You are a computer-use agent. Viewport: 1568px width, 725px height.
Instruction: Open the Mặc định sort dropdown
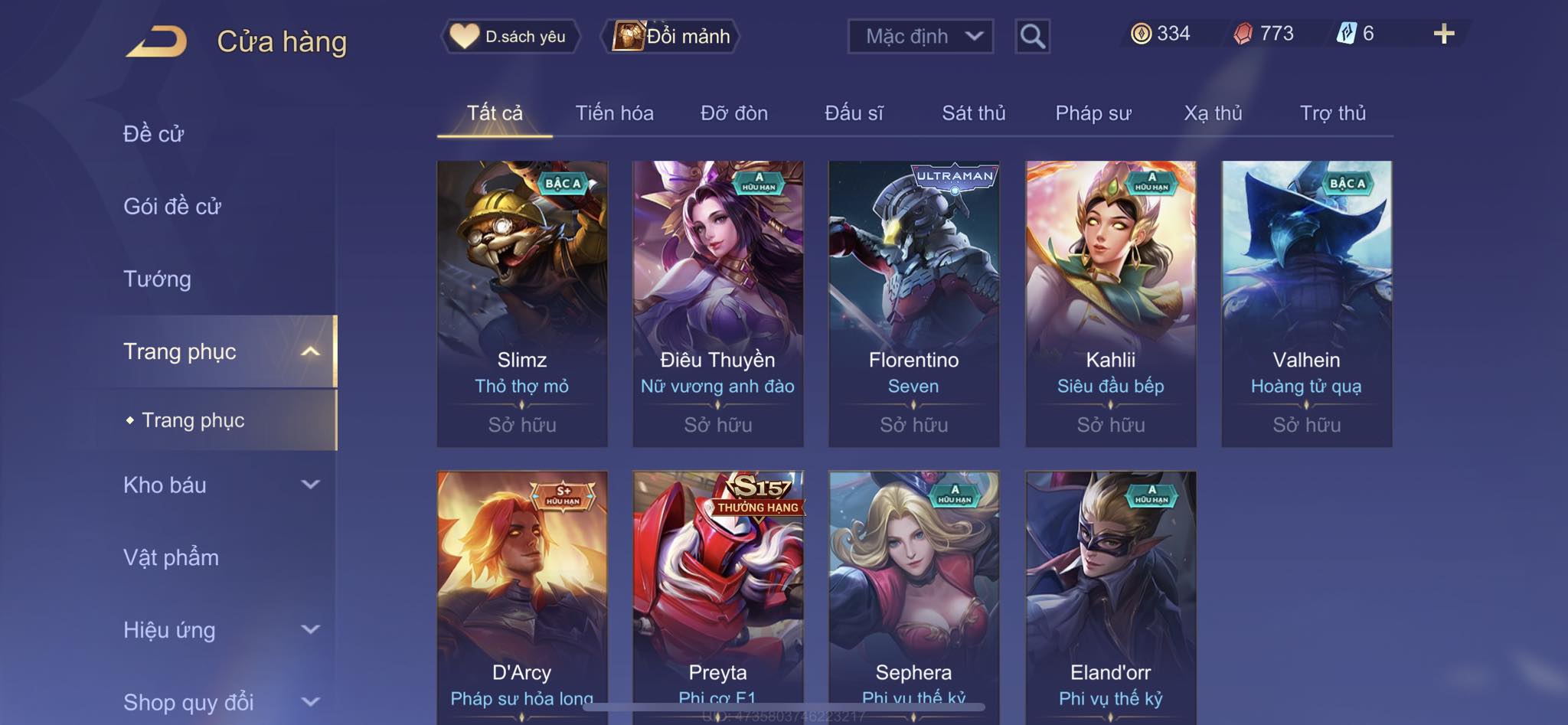click(x=920, y=36)
